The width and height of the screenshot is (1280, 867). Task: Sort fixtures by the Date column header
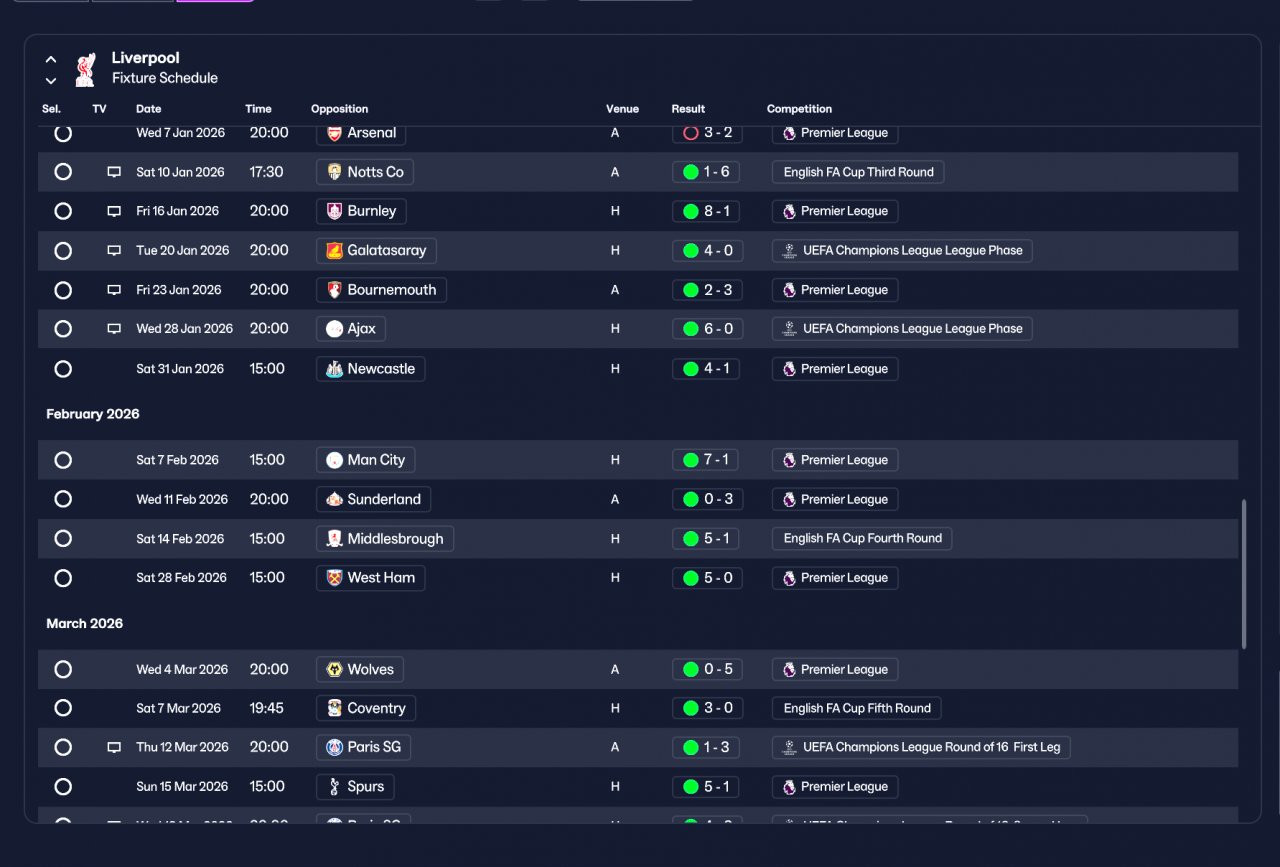coord(149,109)
